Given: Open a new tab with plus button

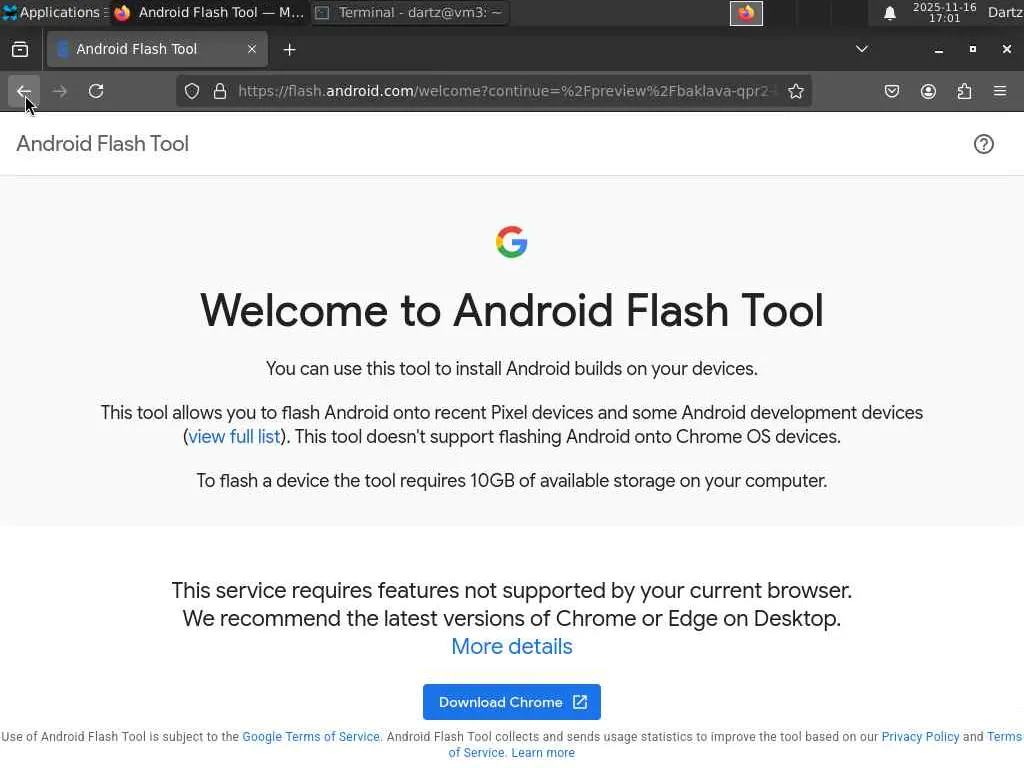Looking at the screenshot, I should 290,49.
